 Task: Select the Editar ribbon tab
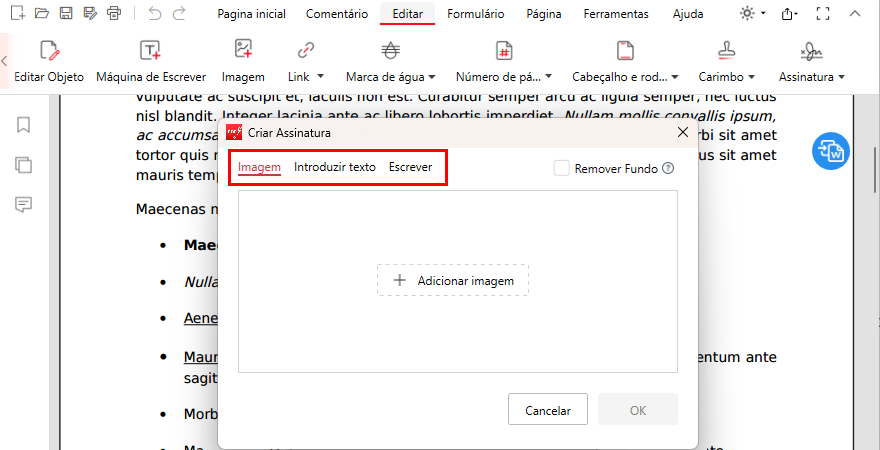coord(408,14)
